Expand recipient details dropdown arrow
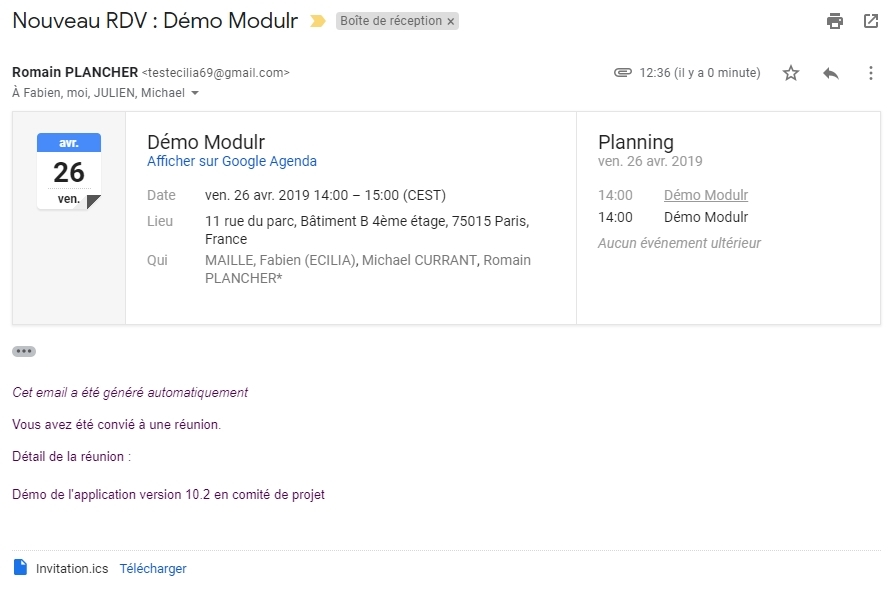Screen dimensions: 894x595 click(x=195, y=93)
